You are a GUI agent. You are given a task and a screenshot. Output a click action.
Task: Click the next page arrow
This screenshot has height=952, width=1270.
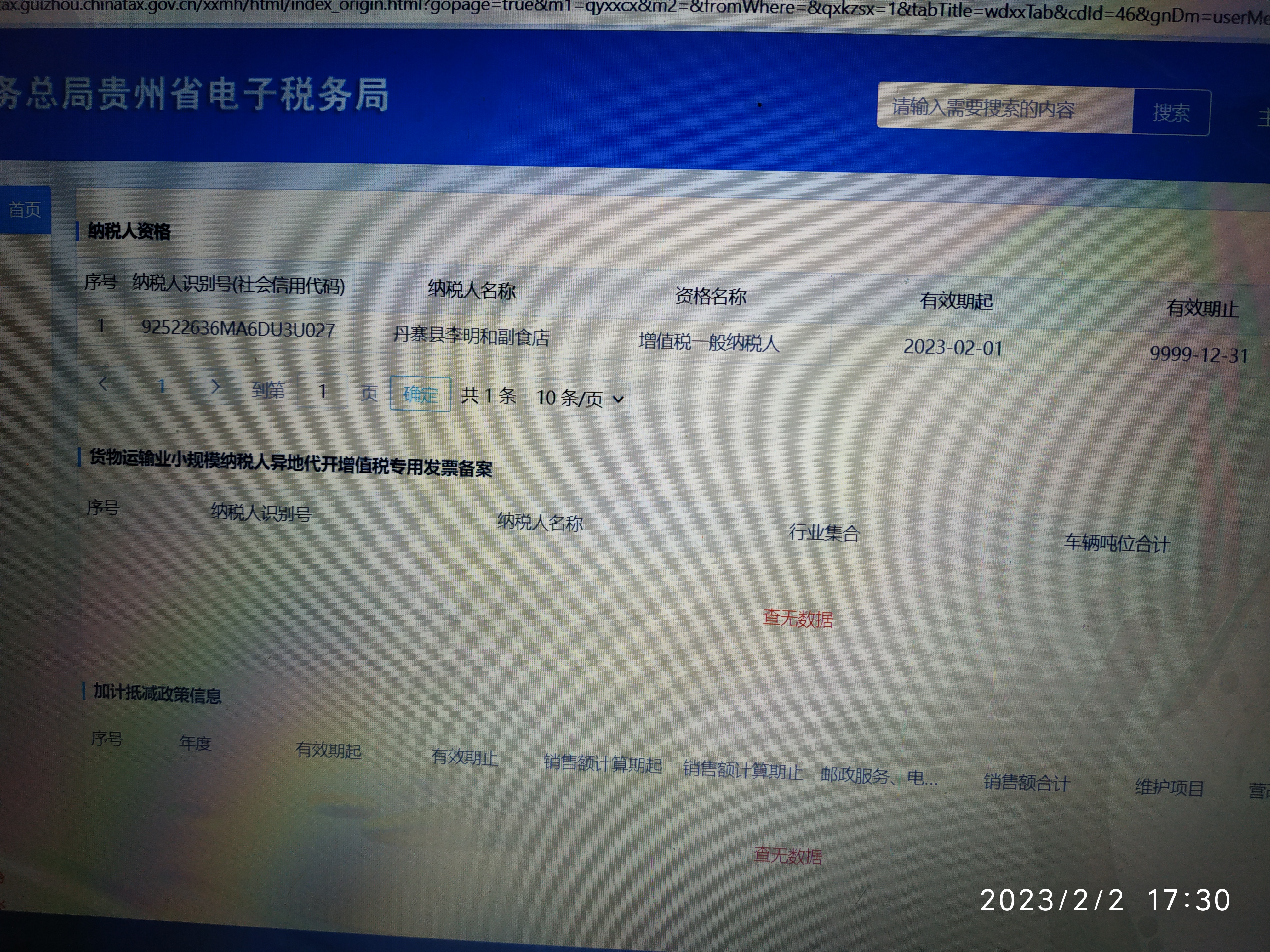point(215,387)
